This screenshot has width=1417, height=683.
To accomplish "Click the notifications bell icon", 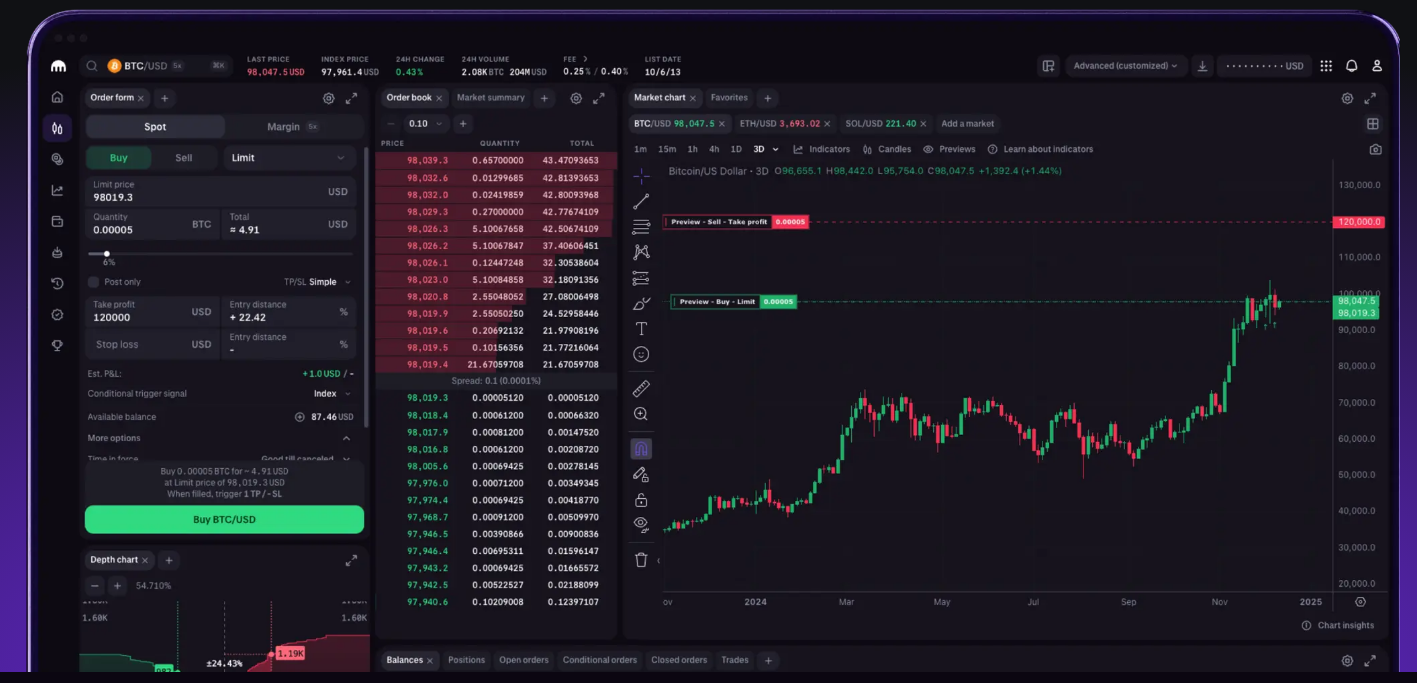I will click(x=1352, y=65).
